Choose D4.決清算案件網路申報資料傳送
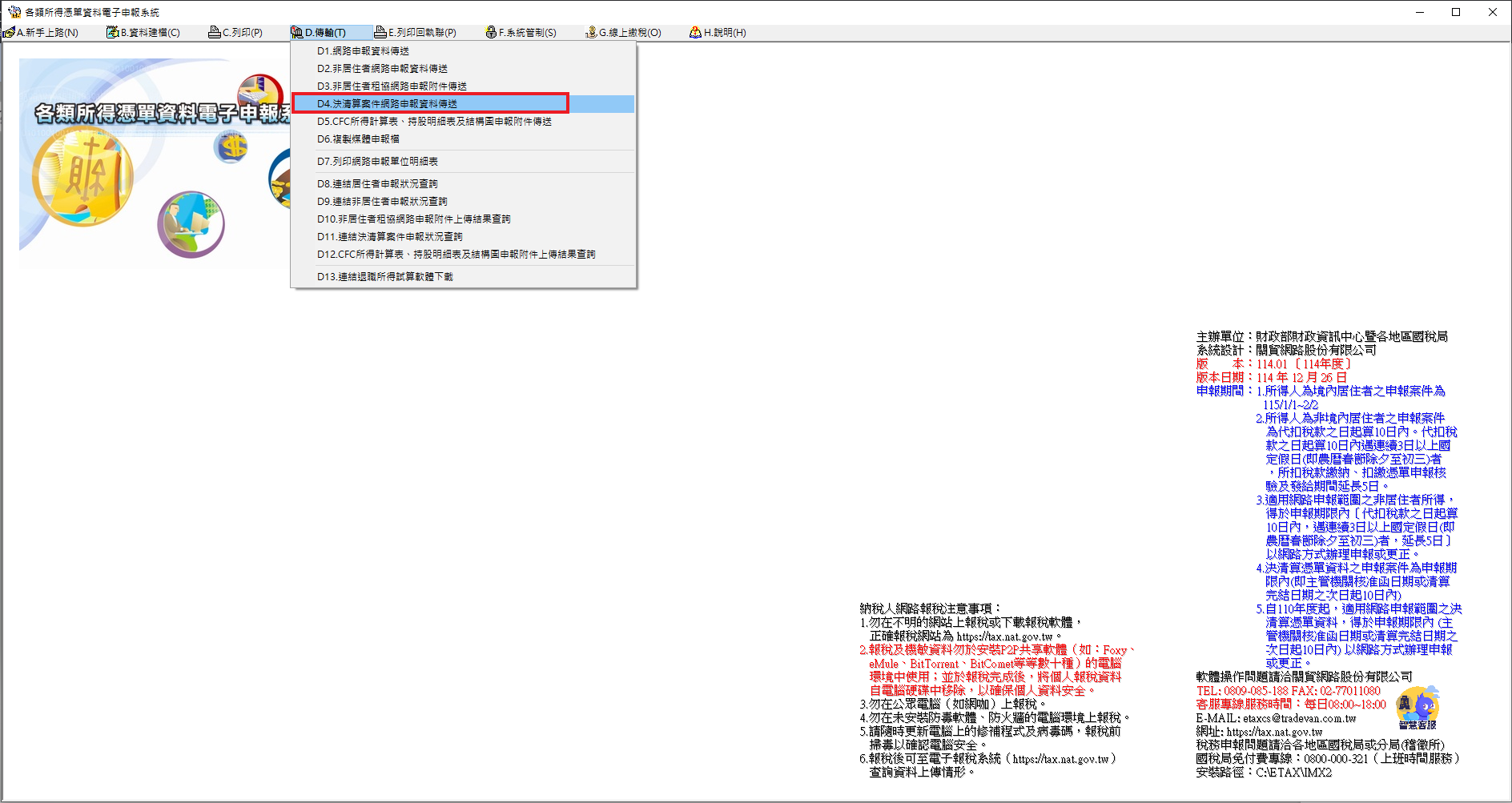Screen dimensions: 1512x803 [387, 104]
